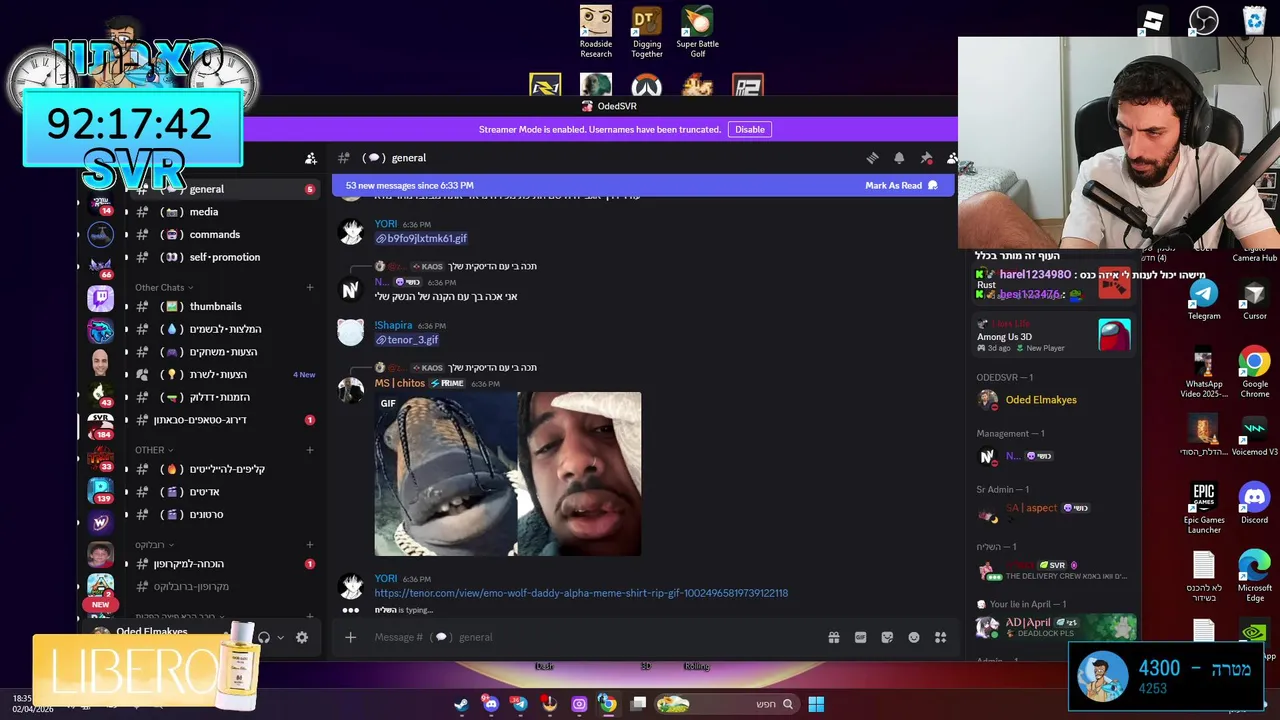
Task: Open Discord desktop shortcut
Action: (1255, 503)
